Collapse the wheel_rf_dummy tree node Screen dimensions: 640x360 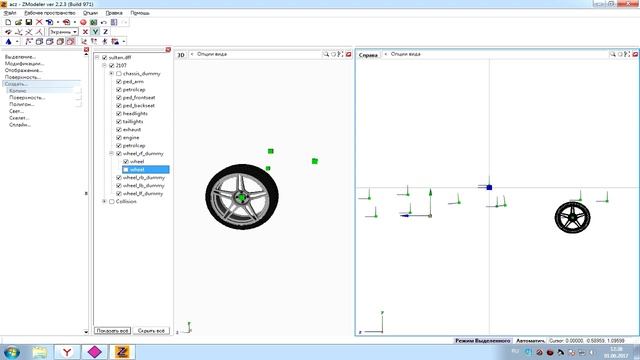tap(111, 153)
